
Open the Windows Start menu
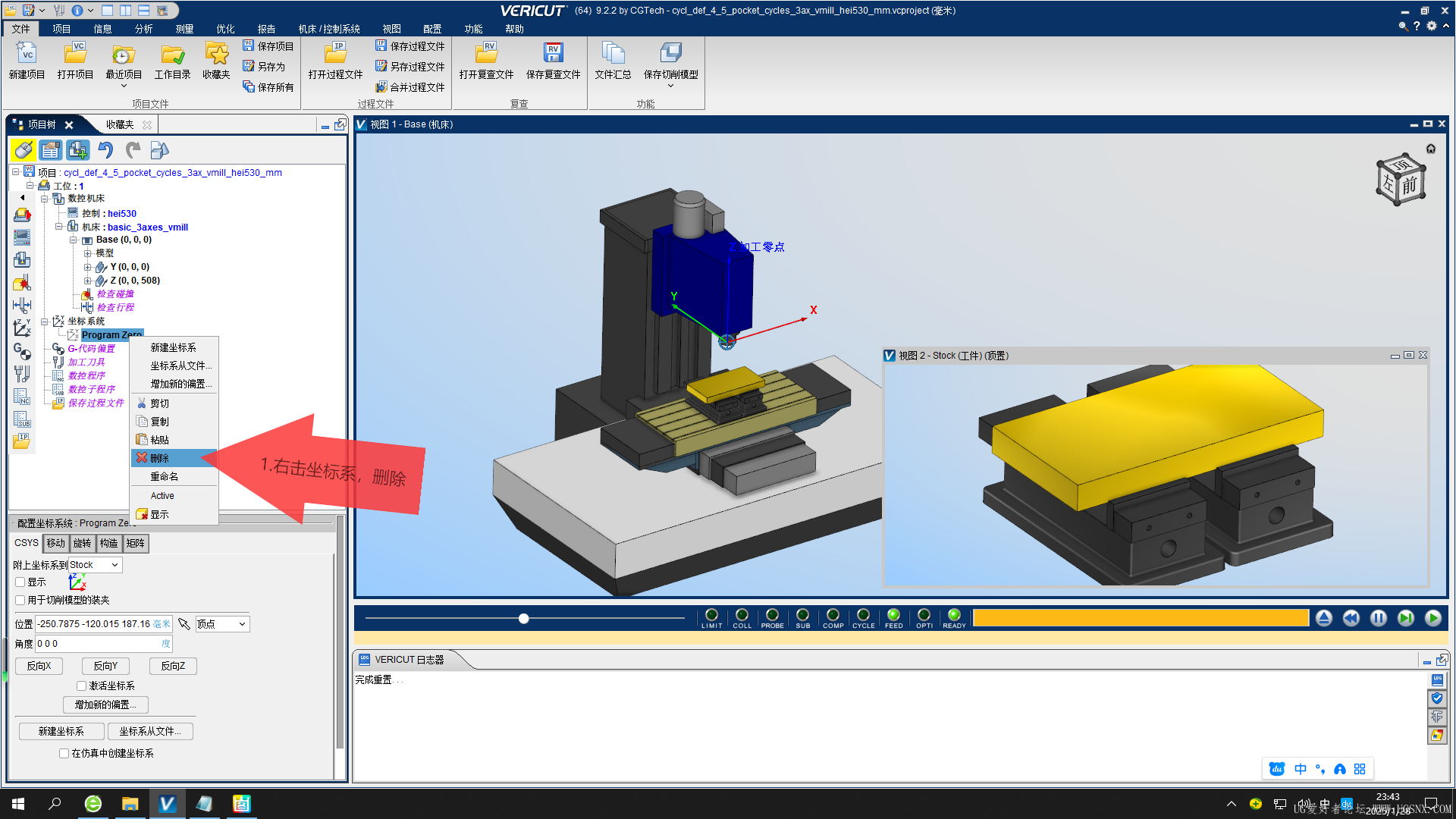coord(18,804)
